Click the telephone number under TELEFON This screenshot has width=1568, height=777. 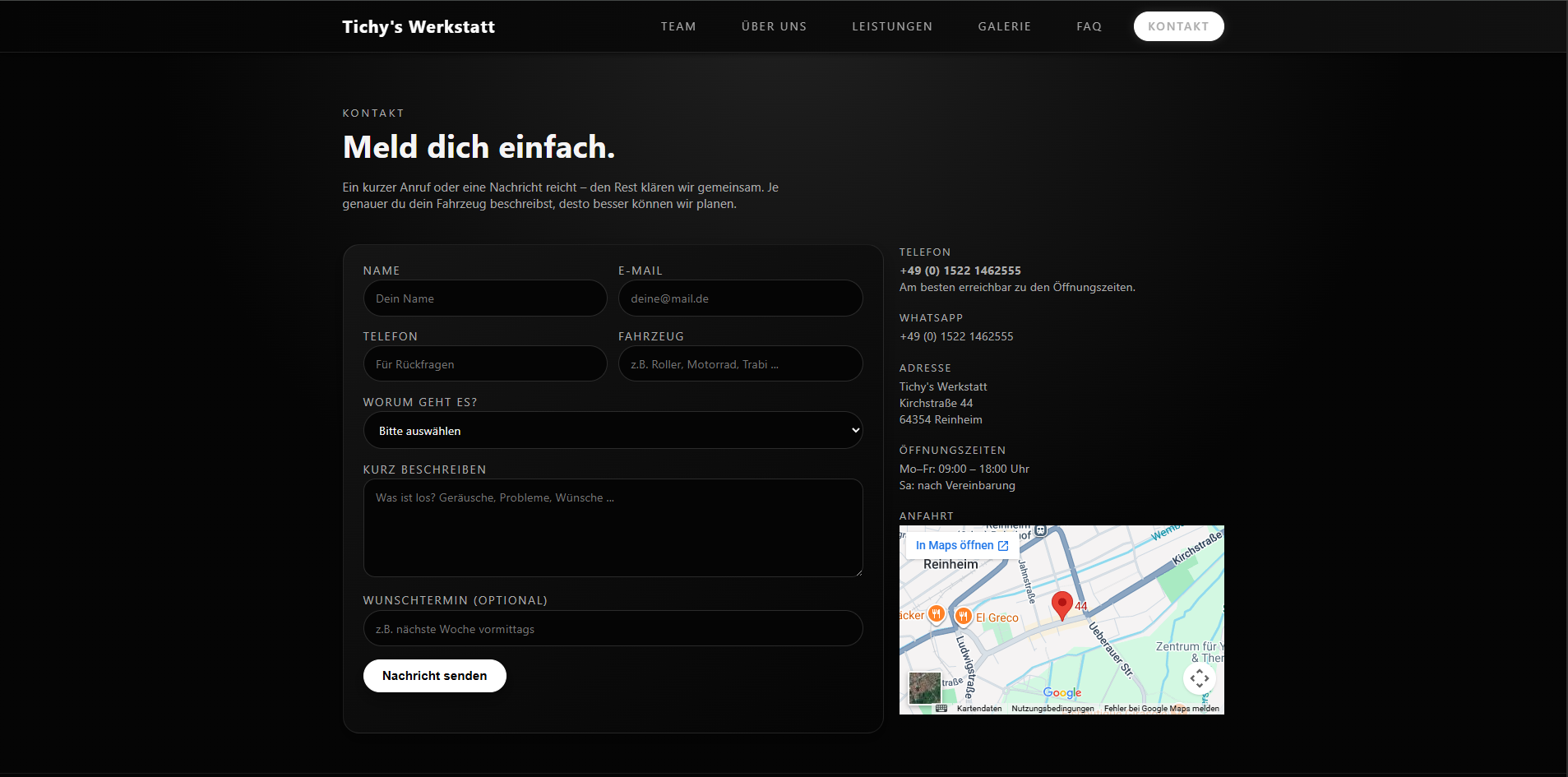tap(960, 271)
